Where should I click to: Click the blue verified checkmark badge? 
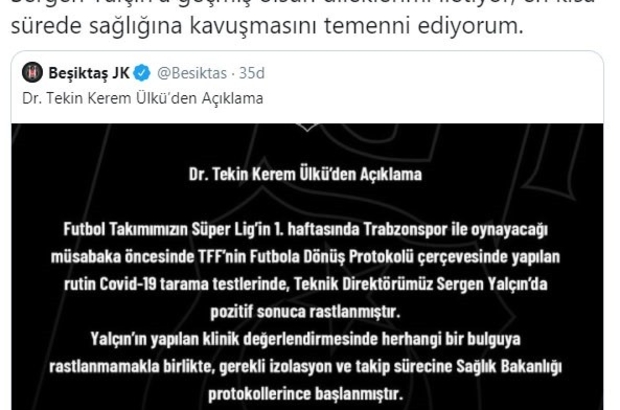142,73
